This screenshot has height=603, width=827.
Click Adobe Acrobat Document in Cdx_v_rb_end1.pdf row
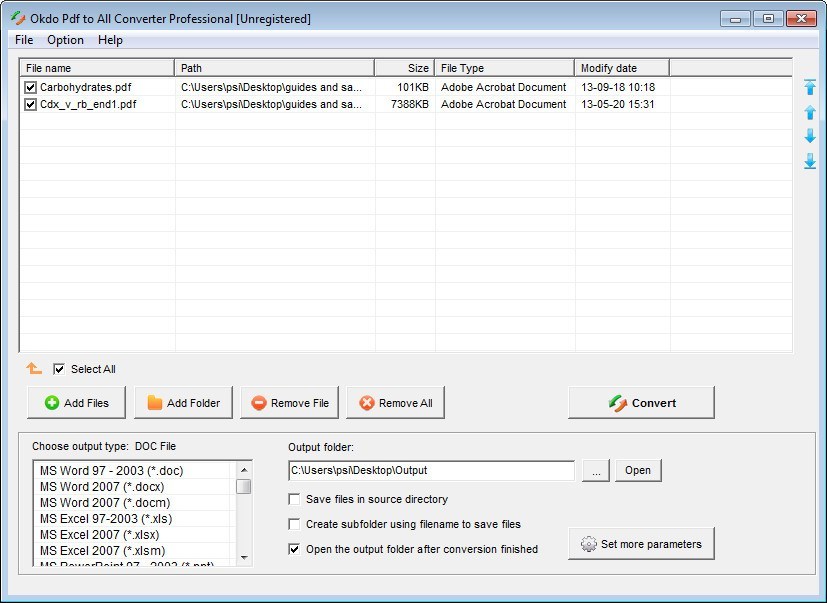[x=504, y=104]
